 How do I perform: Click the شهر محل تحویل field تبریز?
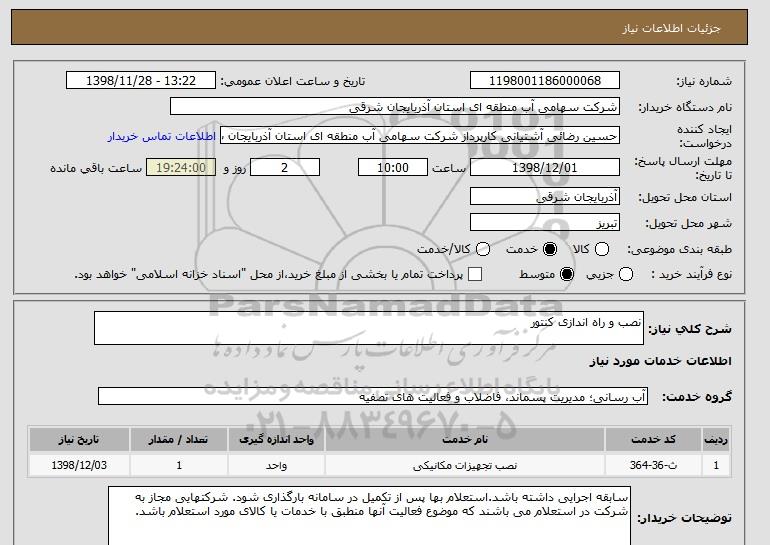pyautogui.click(x=545, y=222)
